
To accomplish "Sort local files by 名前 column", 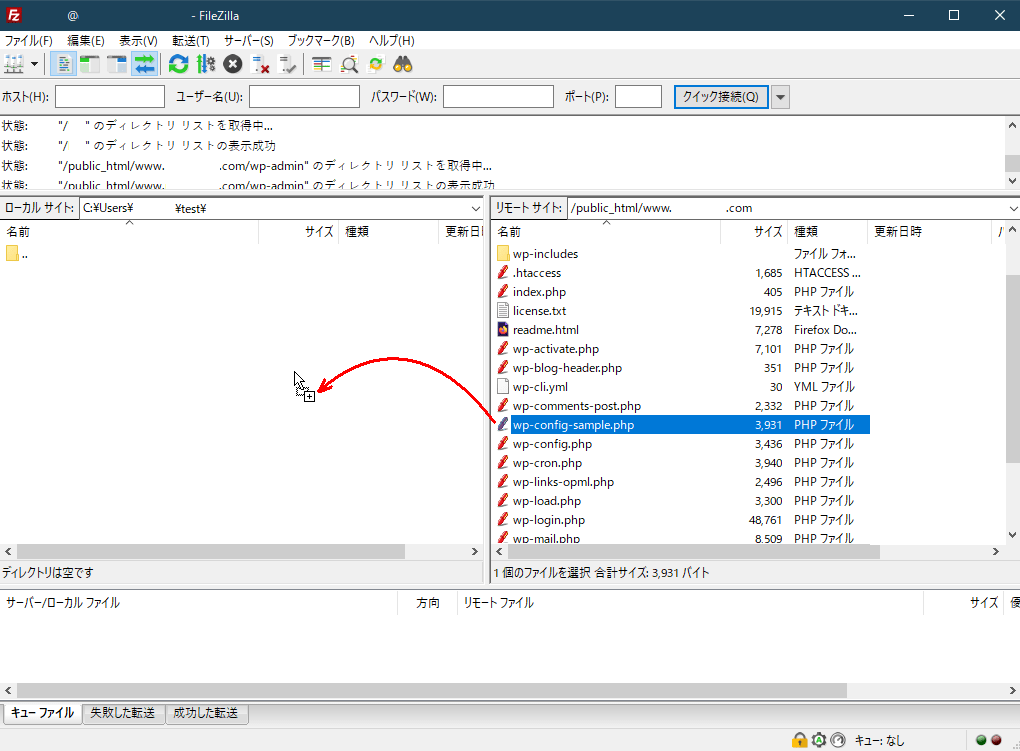I will pos(129,232).
